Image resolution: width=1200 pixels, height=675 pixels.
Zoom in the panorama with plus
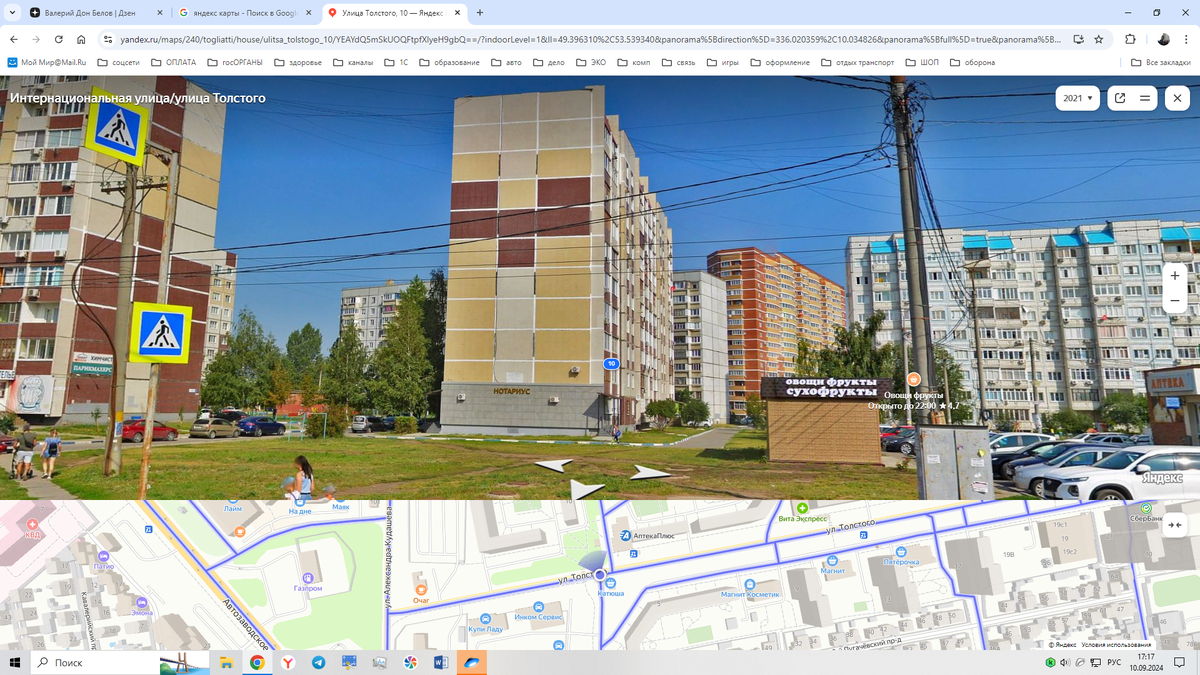coord(1175,275)
